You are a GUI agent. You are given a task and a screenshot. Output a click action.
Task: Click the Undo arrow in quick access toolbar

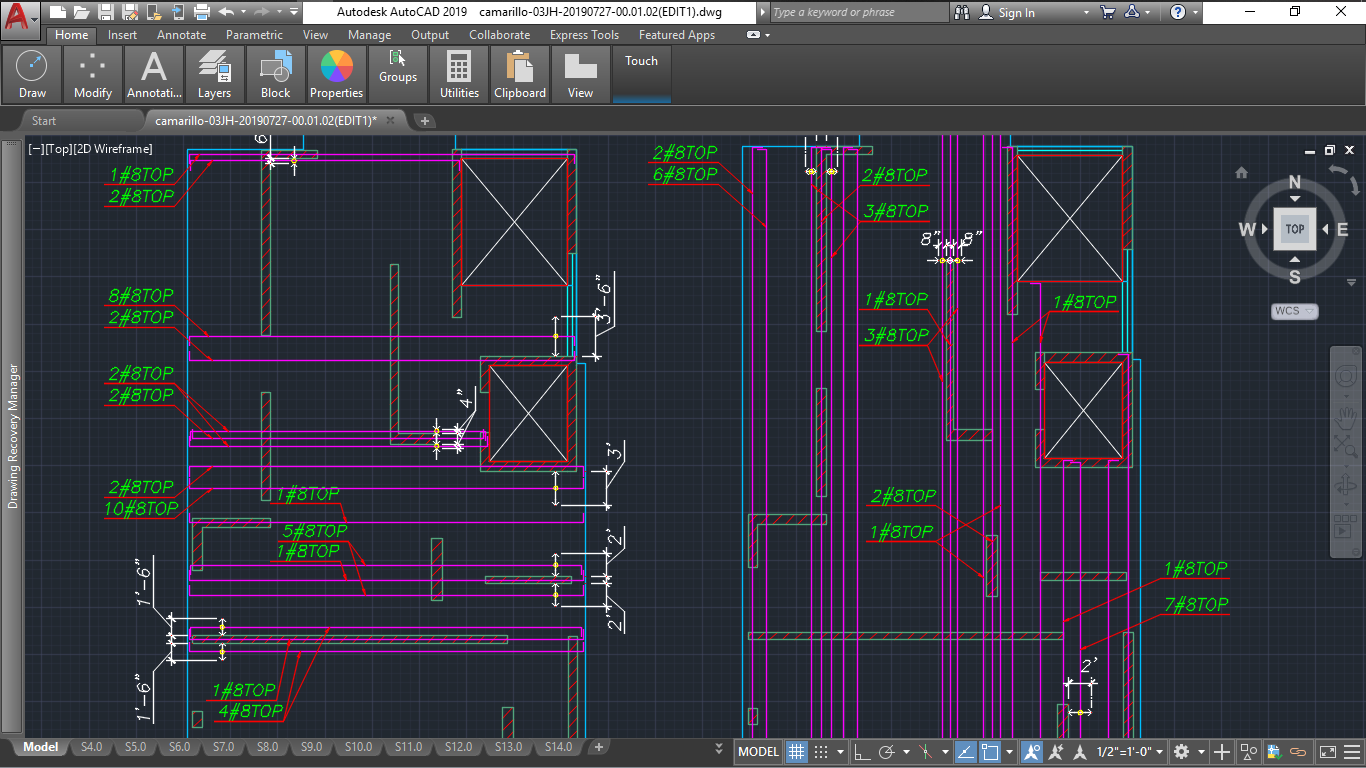click(226, 12)
